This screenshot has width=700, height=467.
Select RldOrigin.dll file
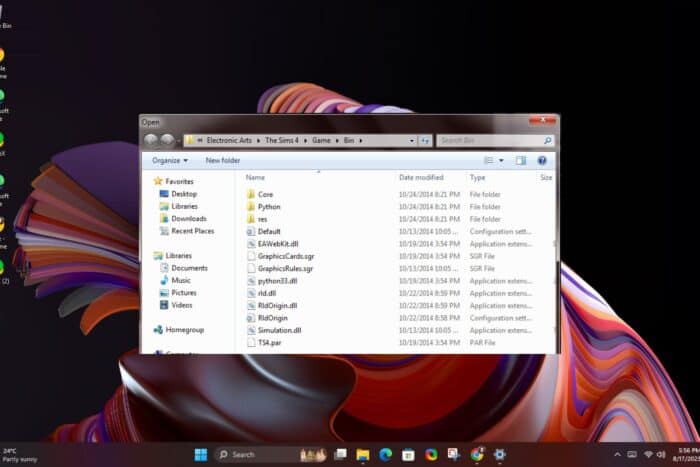(277, 305)
